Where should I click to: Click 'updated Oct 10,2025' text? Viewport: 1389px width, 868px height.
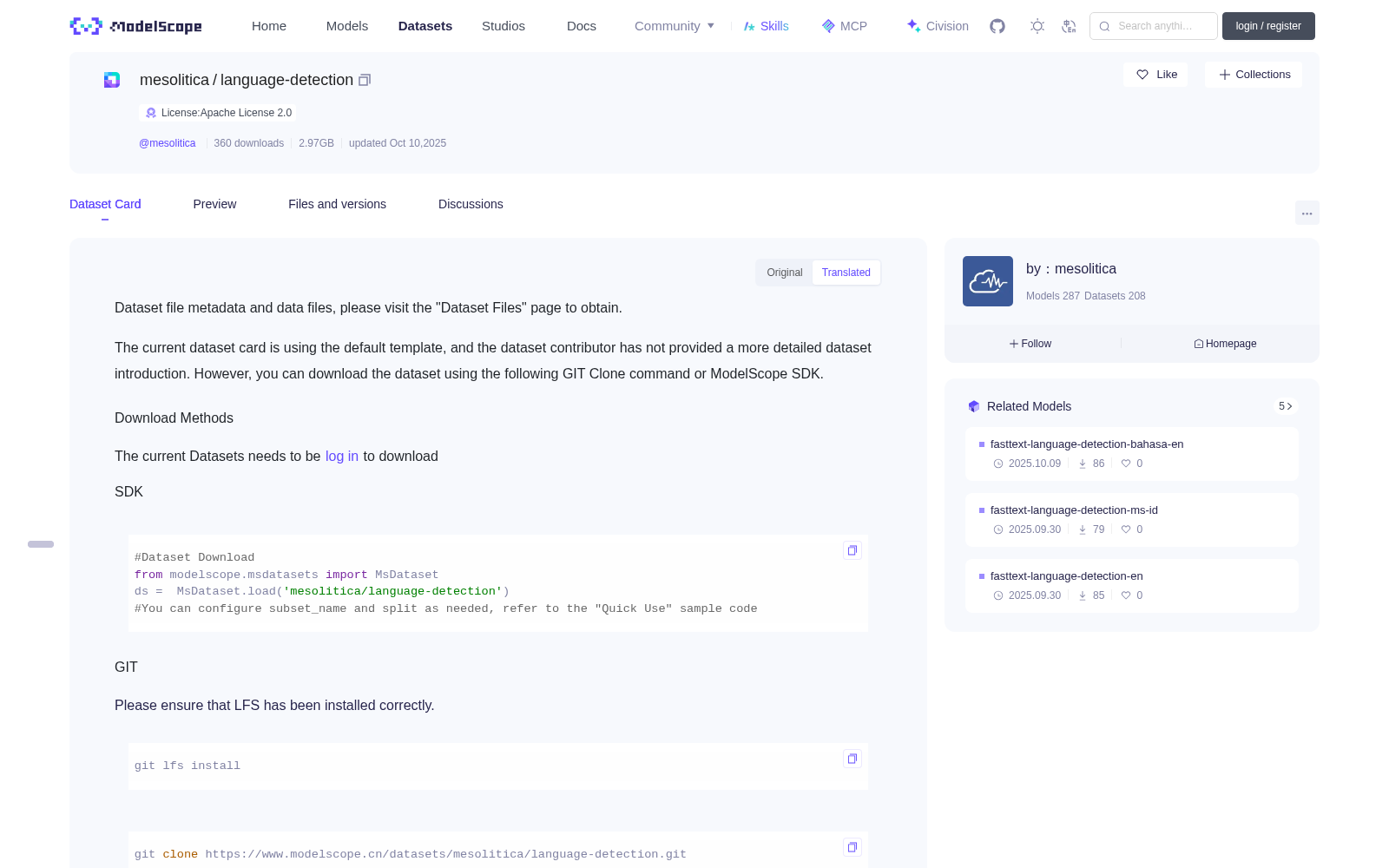(398, 143)
